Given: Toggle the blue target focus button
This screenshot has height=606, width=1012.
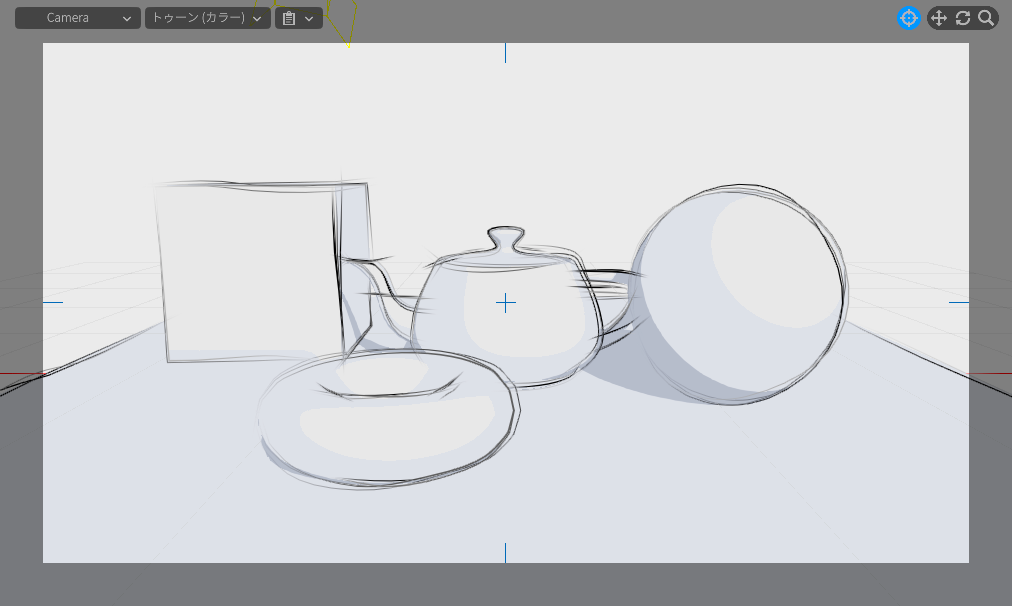Looking at the screenshot, I should [x=909, y=18].
